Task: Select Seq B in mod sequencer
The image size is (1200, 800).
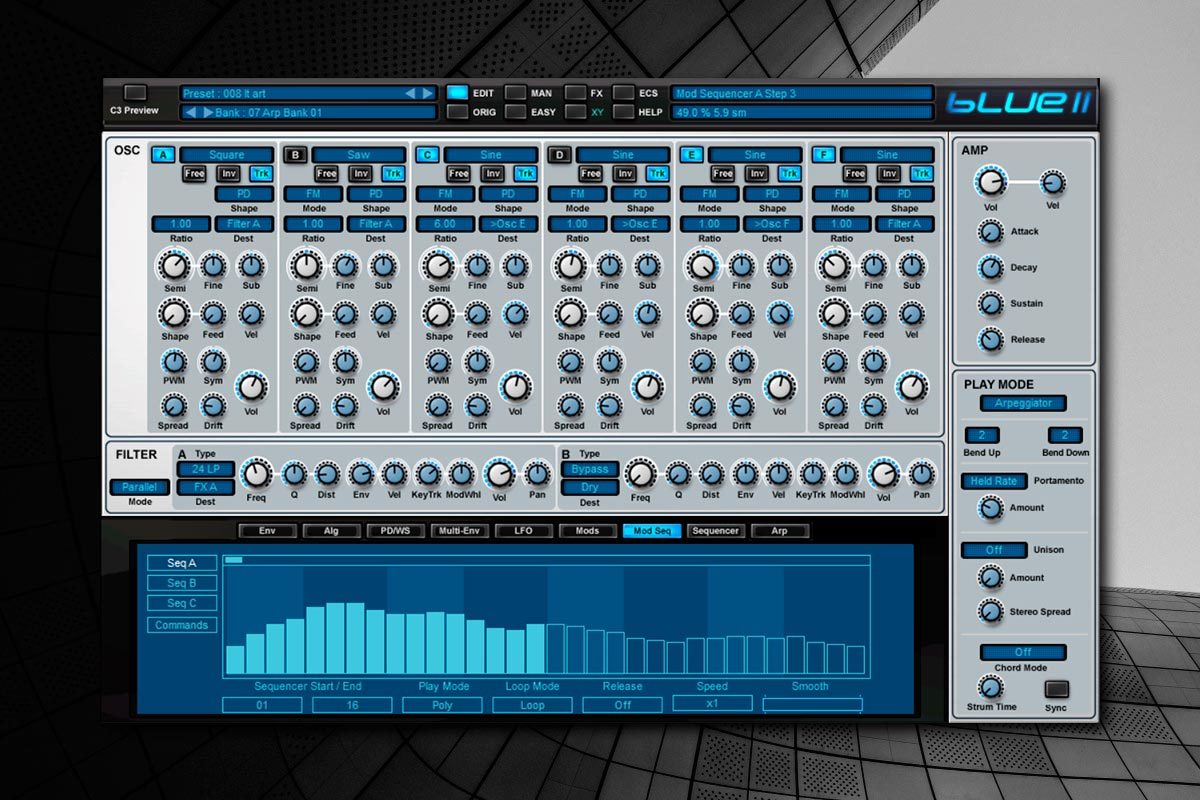Action: click(x=182, y=583)
